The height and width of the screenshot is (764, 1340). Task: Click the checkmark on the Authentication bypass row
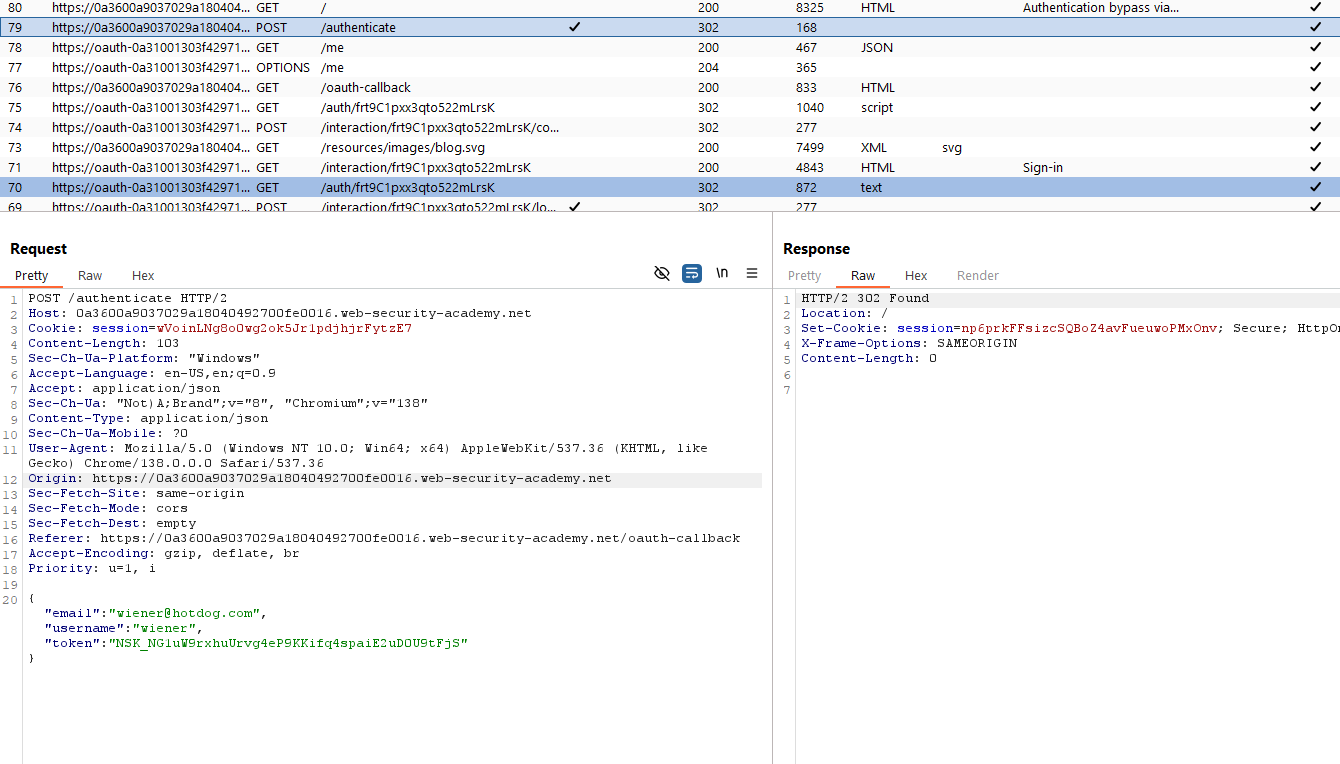click(1315, 8)
